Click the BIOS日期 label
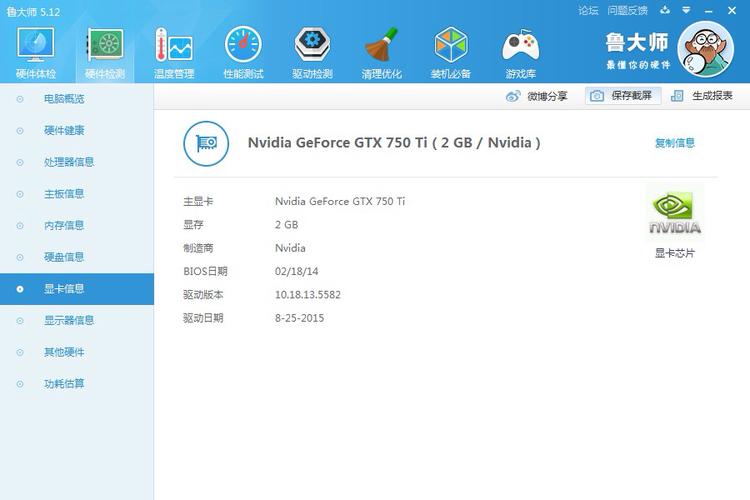This screenshot has height=500, width=750. (205, 271)
